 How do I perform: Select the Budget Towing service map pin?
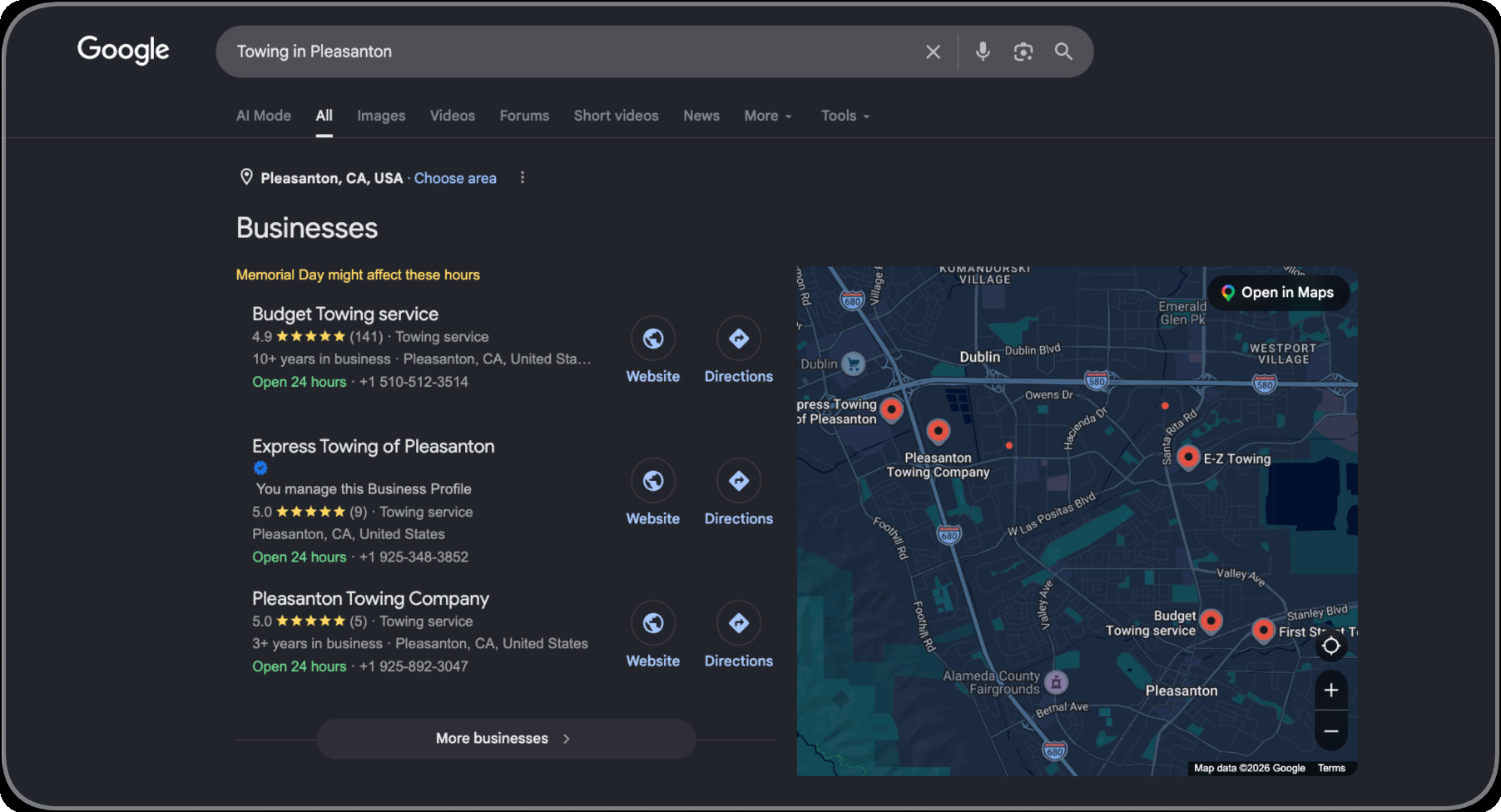coord(1211,621)
